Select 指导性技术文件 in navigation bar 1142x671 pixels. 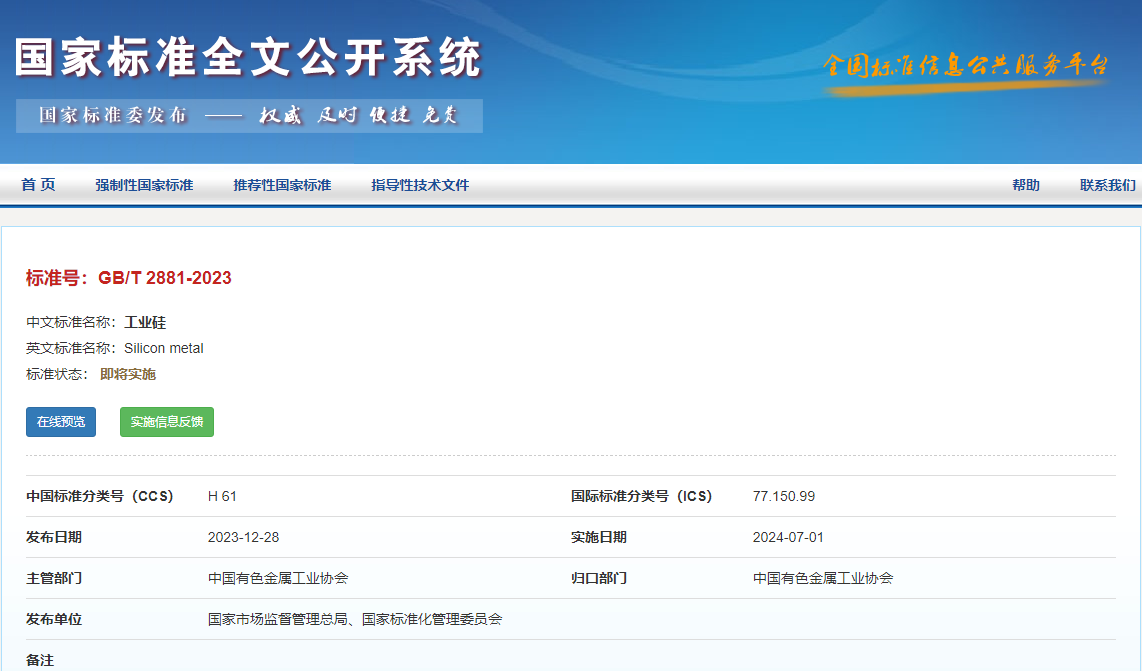pyautogui.click(x=420, y=185)
